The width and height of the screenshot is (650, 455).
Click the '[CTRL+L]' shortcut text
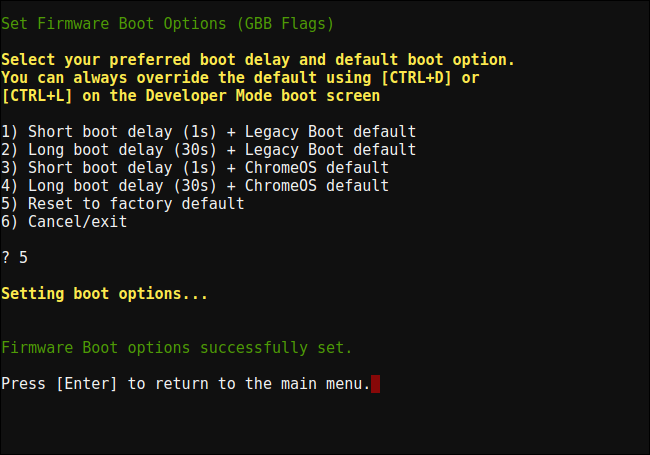click(x=37, y=96)
